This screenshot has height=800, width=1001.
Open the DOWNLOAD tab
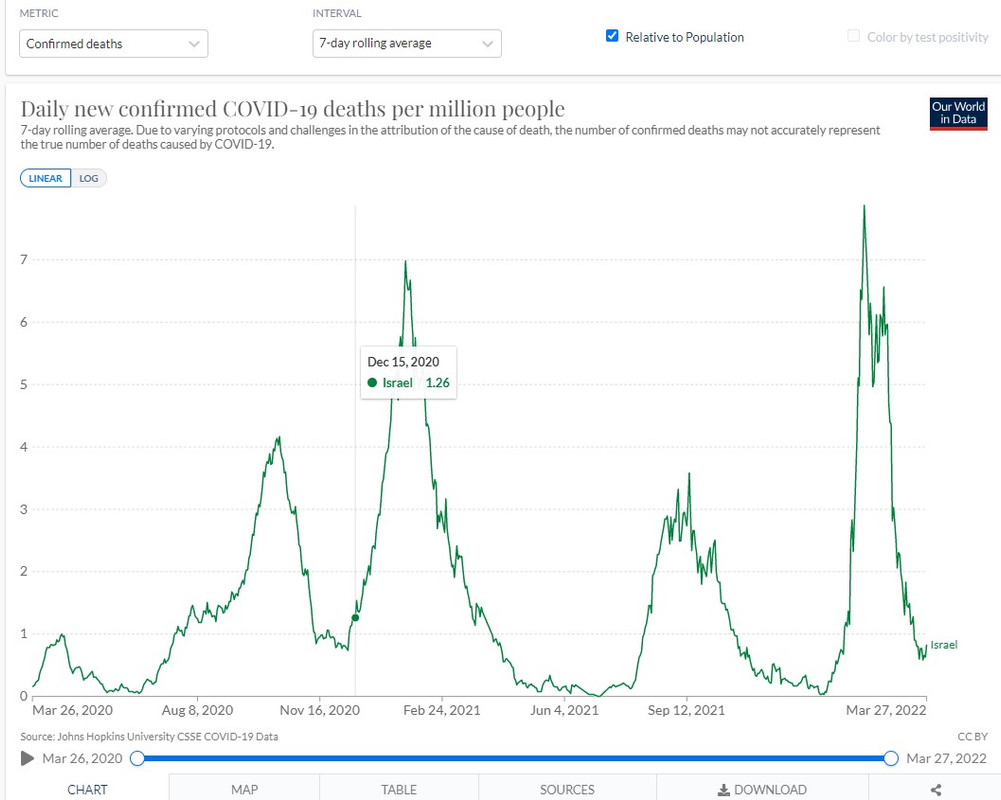coord(762,789)
